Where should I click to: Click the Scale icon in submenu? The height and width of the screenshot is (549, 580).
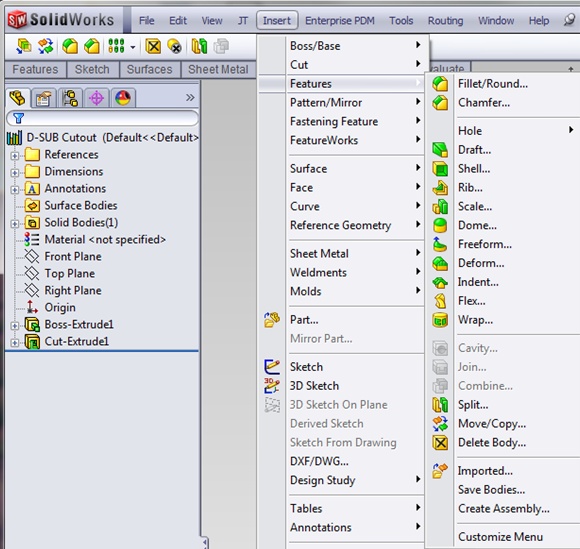(440, 207)
